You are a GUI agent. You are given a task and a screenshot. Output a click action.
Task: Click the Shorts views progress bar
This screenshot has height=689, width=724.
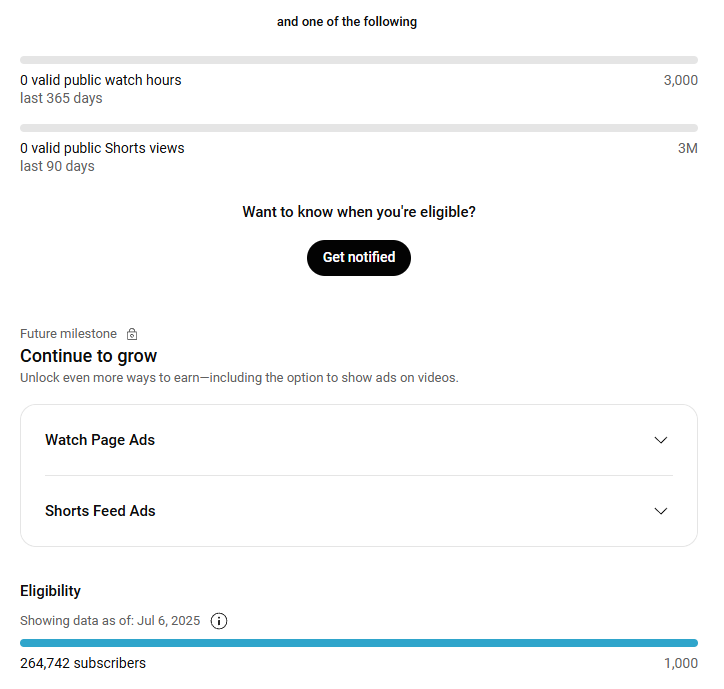tap(359, 128)
